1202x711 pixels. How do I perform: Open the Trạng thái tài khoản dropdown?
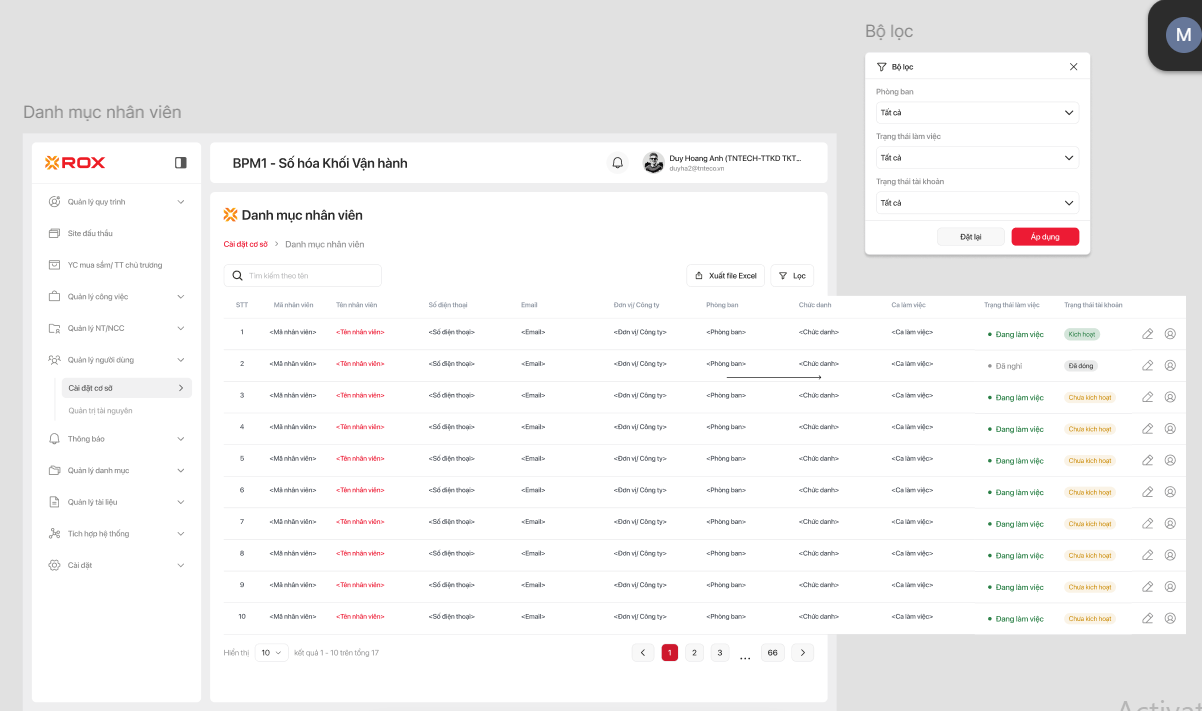coord(977,203)
